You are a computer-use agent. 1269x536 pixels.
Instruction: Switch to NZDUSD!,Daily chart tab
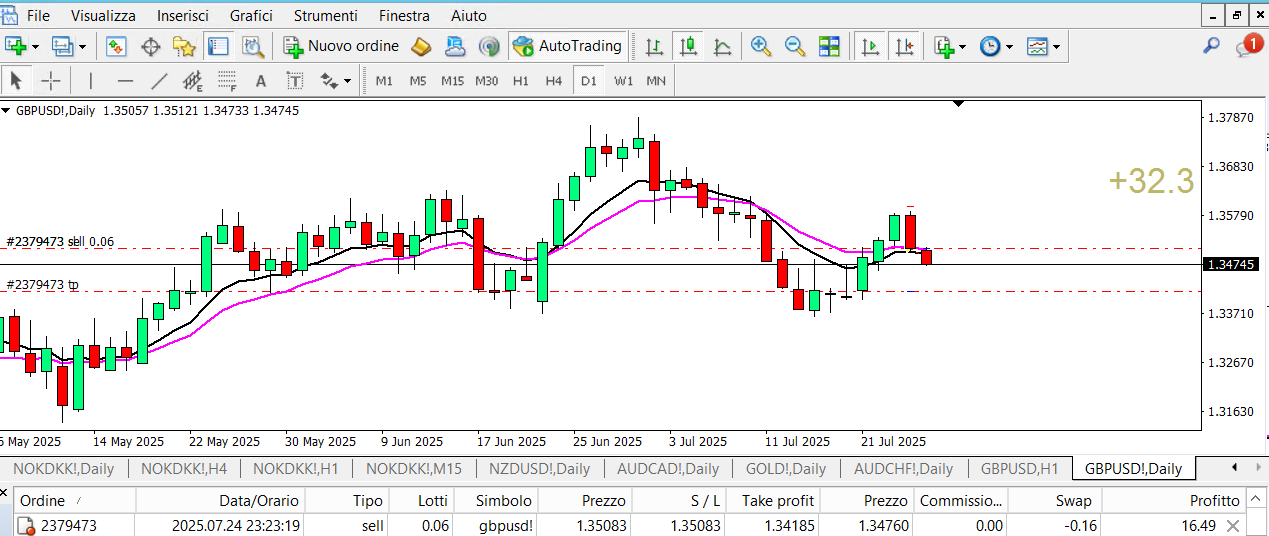click(539, 468)
